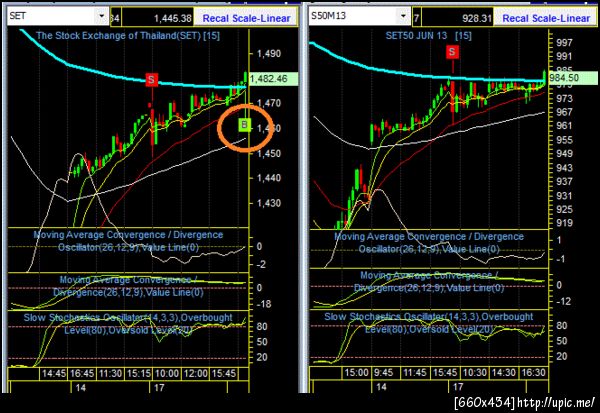Click chart title SET50 JUN 13 [15]
This screenshot has width=600, height=413.
[429, 36]
